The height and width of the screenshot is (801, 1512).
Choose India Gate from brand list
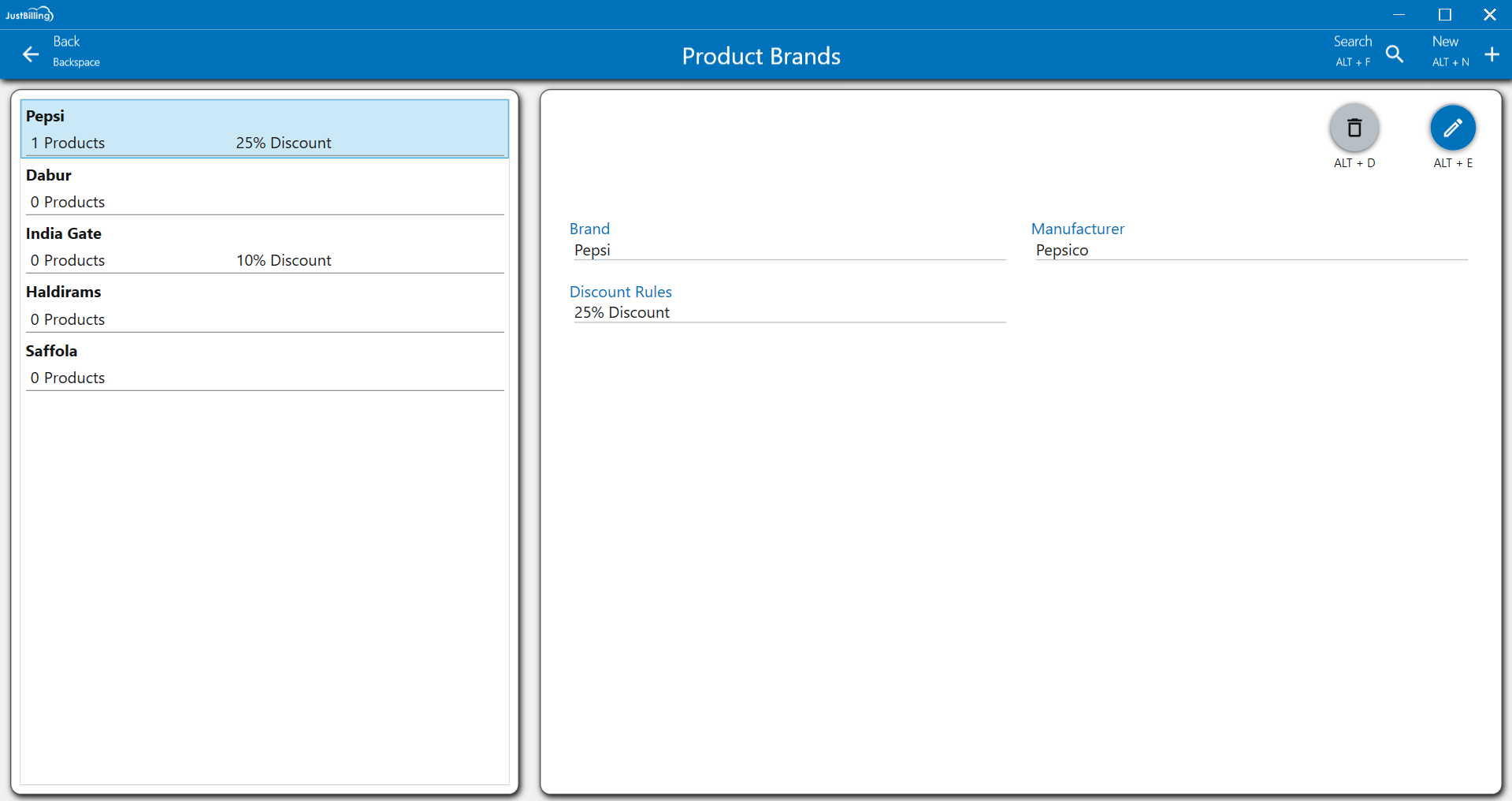click(264, 246)
